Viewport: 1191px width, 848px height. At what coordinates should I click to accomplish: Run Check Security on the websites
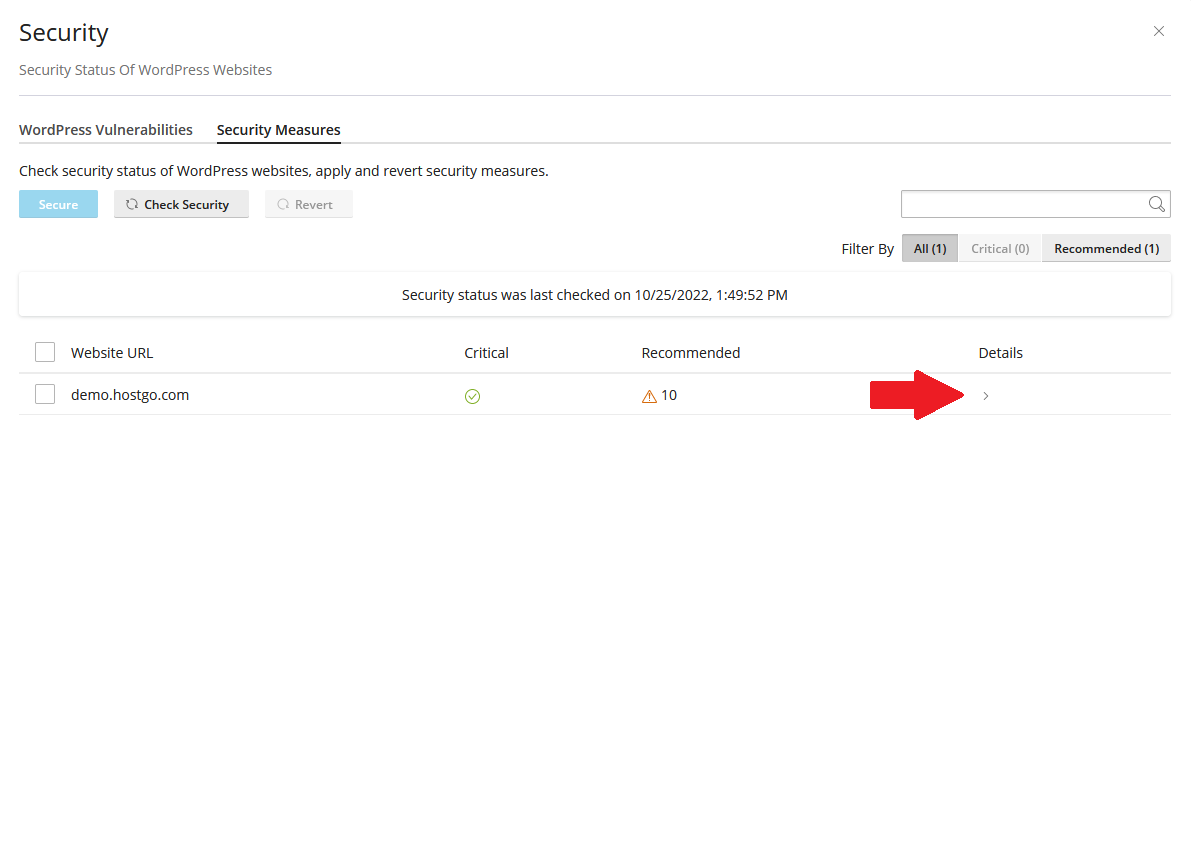pos(181,204)
